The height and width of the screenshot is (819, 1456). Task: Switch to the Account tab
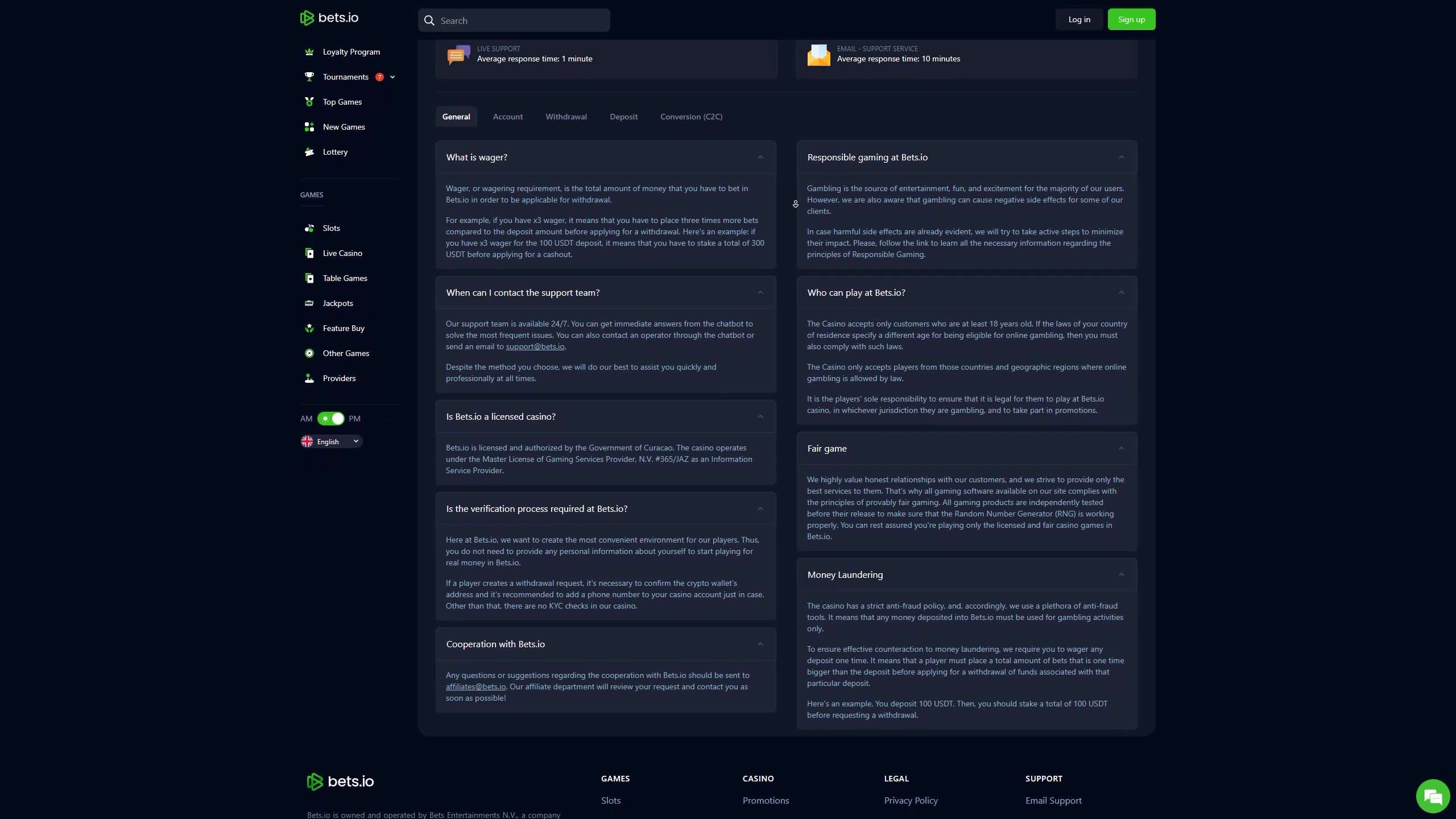coord(508,117)
